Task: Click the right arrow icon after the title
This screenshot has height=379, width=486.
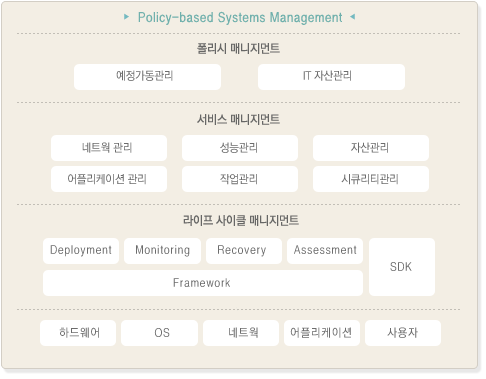Action: point(352,17)
